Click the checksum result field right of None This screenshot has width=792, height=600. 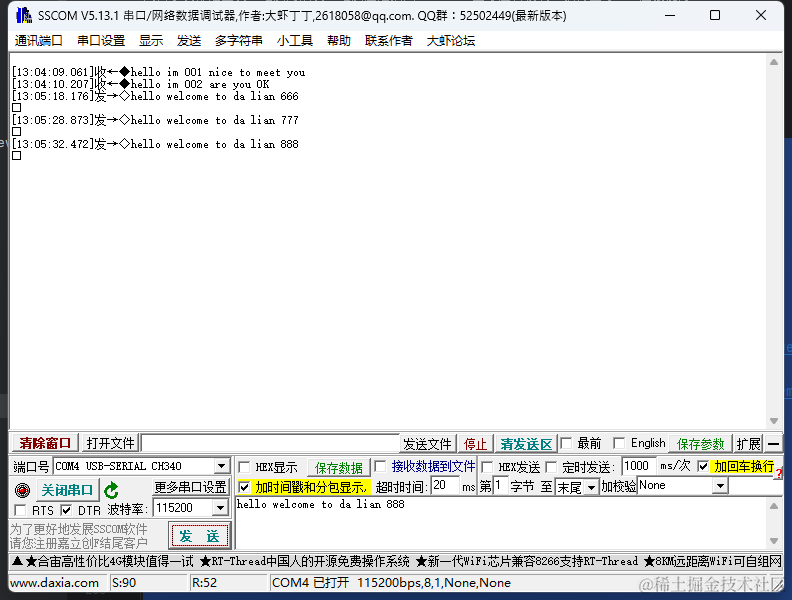pos(755,486)
